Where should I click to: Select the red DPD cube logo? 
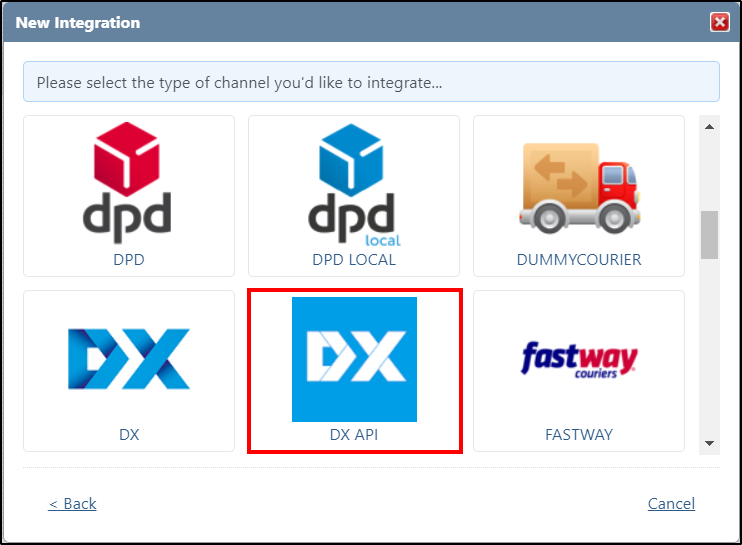click(127, 183)
